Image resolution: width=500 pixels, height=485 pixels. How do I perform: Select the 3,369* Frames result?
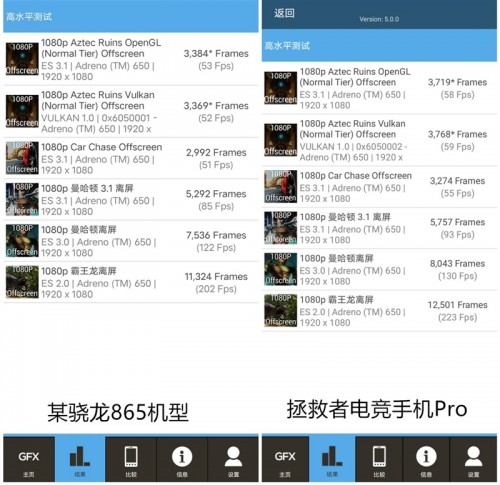pos(216,106)
